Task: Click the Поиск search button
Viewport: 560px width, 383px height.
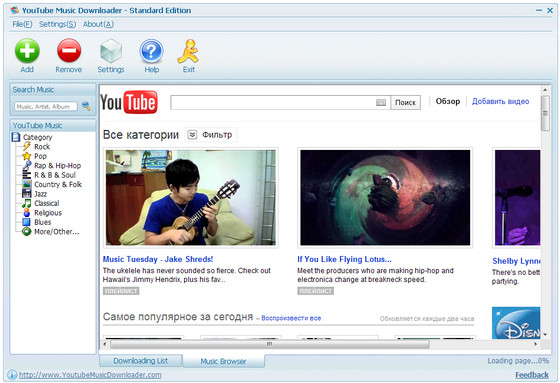Action: click(x=405, y=103)
